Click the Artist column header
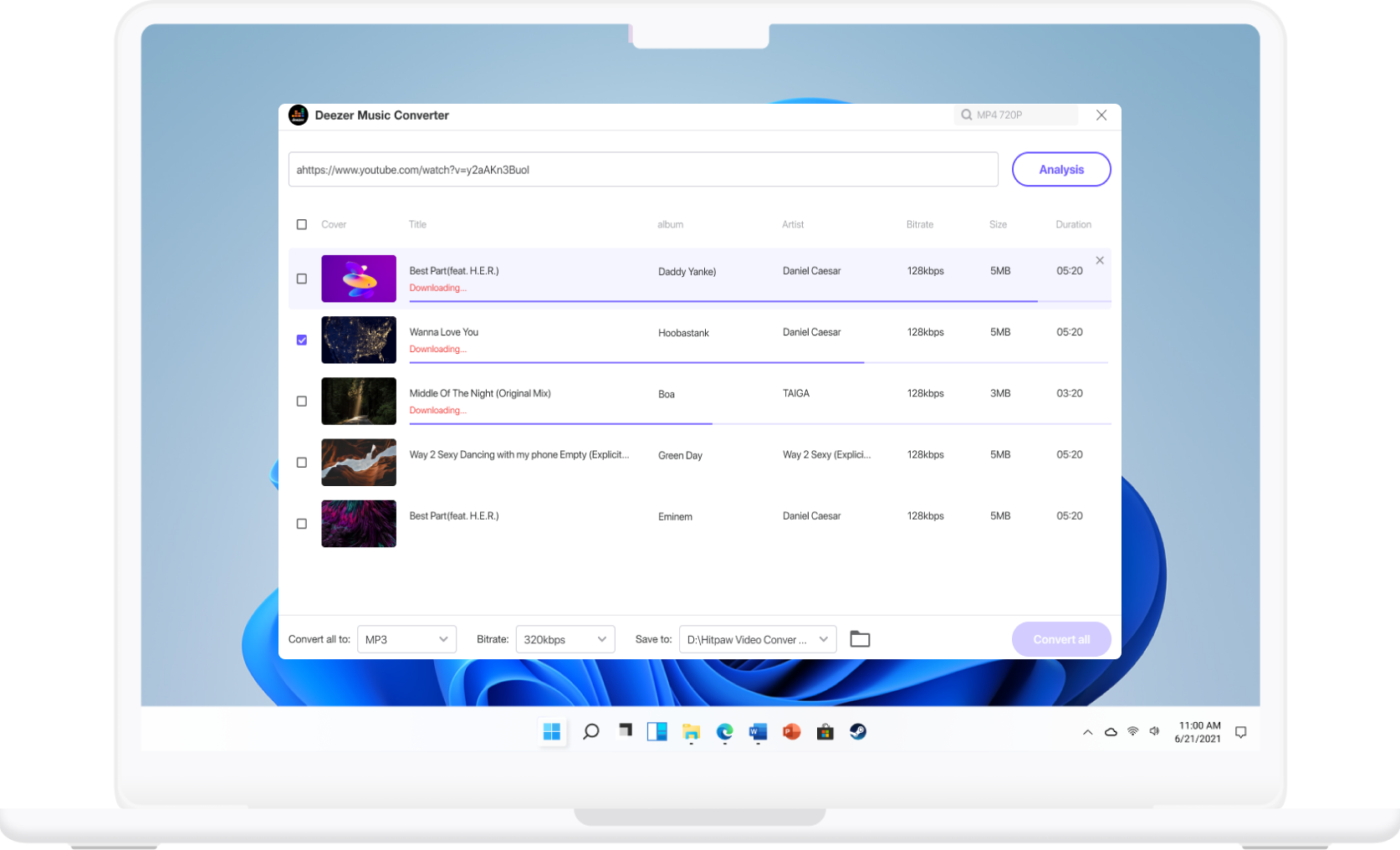The image size is (1400, 850). [x=793, y=224]
